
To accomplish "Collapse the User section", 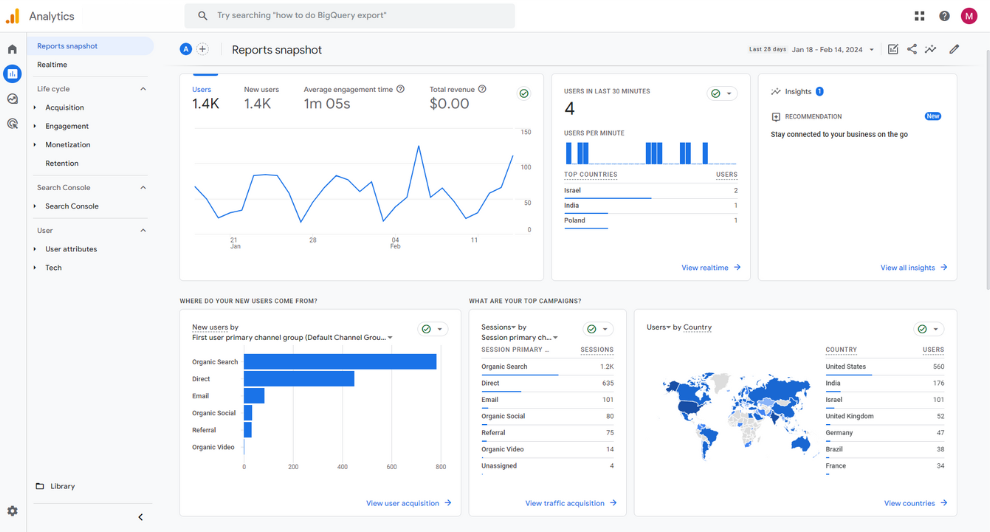I will [x=143, y=230].
